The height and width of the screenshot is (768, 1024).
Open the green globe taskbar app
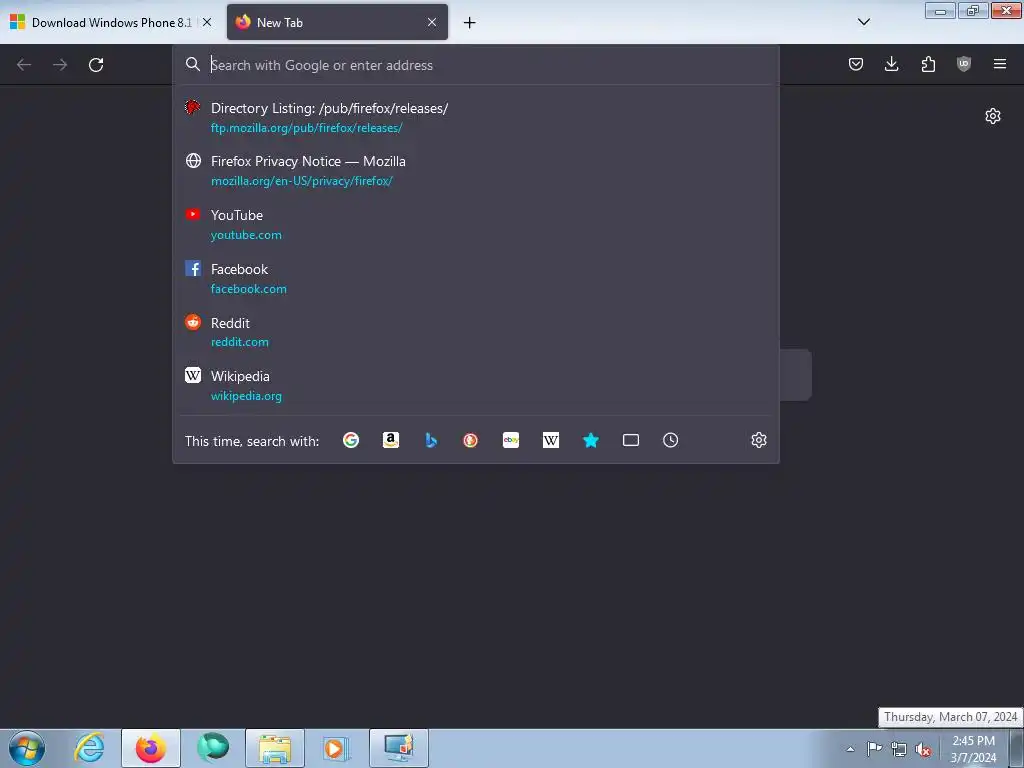coord(213,748)
